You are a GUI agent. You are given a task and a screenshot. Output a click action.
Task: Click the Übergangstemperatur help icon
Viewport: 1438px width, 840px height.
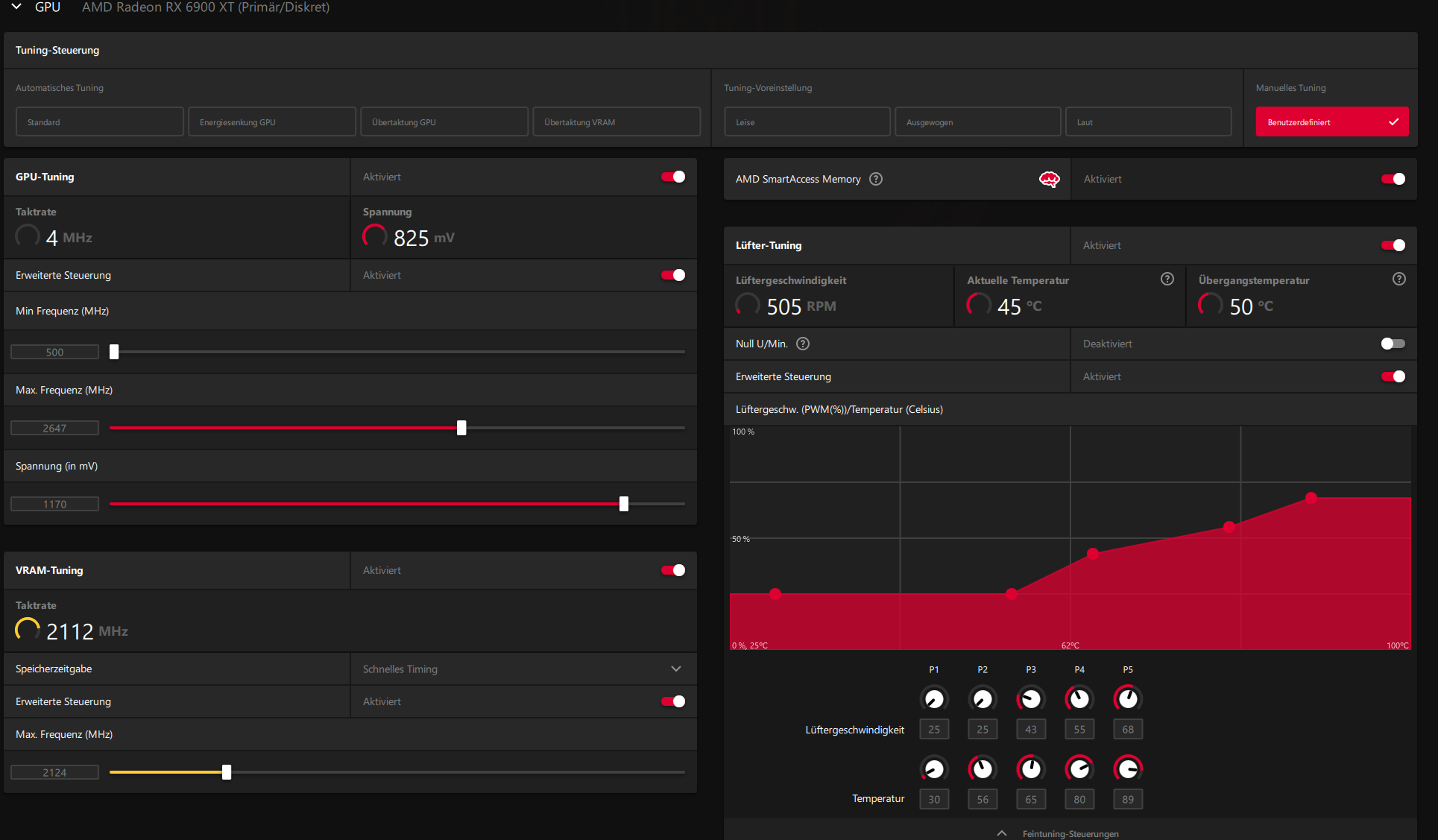click(x=1398, y=279)
